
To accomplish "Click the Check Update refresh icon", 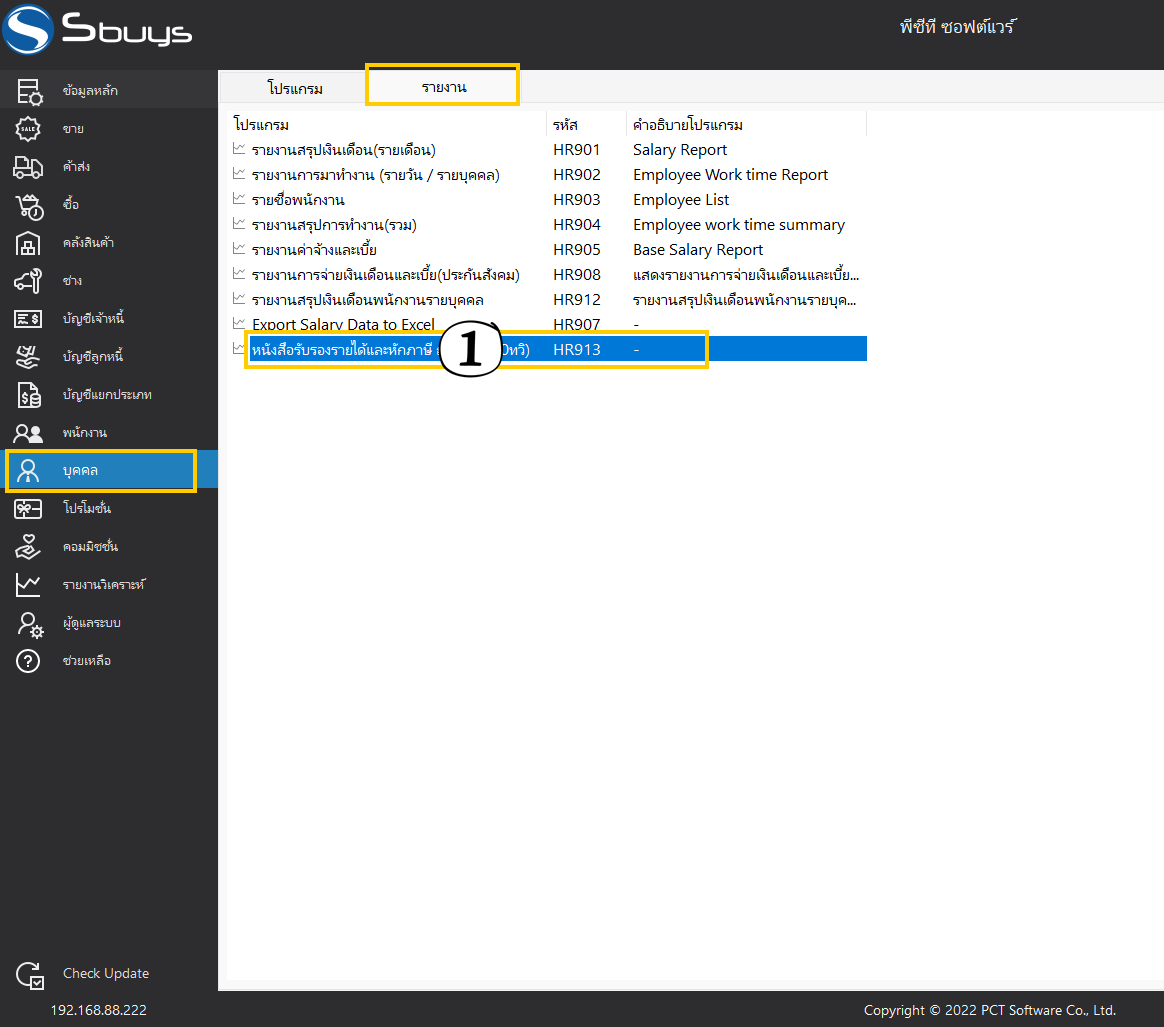I will 30,975.
